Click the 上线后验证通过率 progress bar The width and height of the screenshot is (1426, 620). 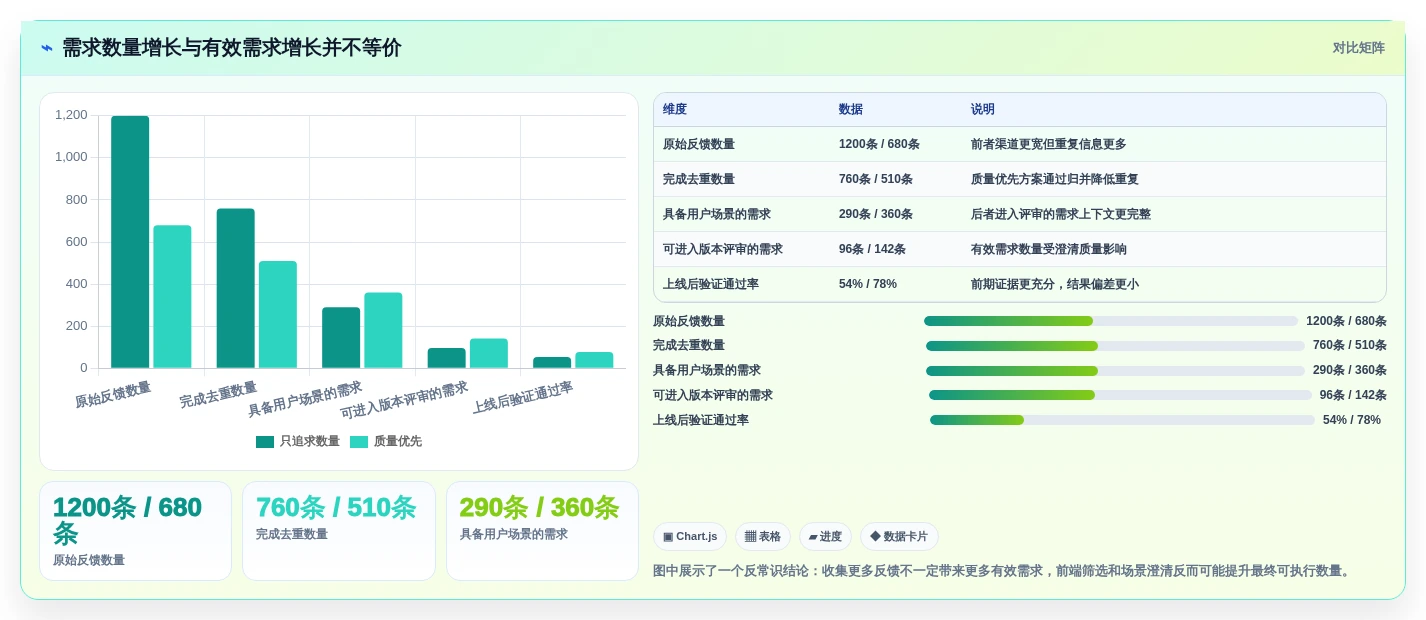coord(1122,420)
